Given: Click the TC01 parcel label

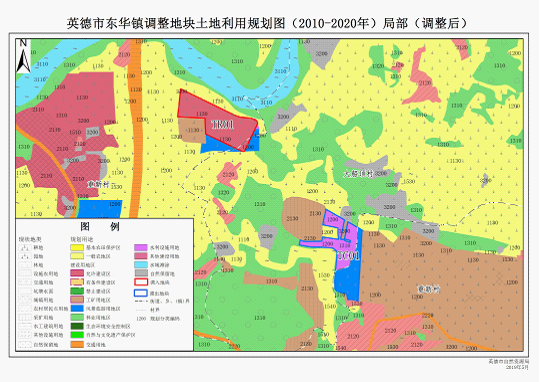Looking at the screenshot, I should (348, 256).
